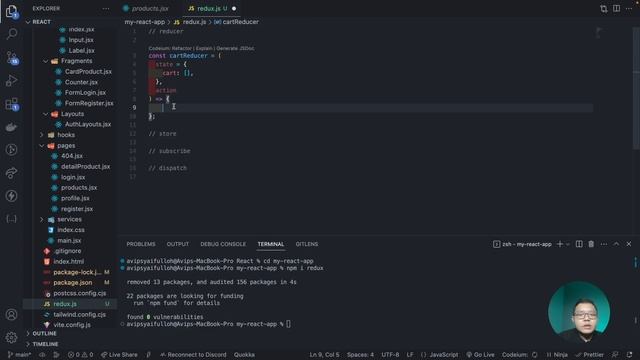Open the Explorer view in activity bar
This screenshot has width=640, height=360.
[x=11, y=11]
